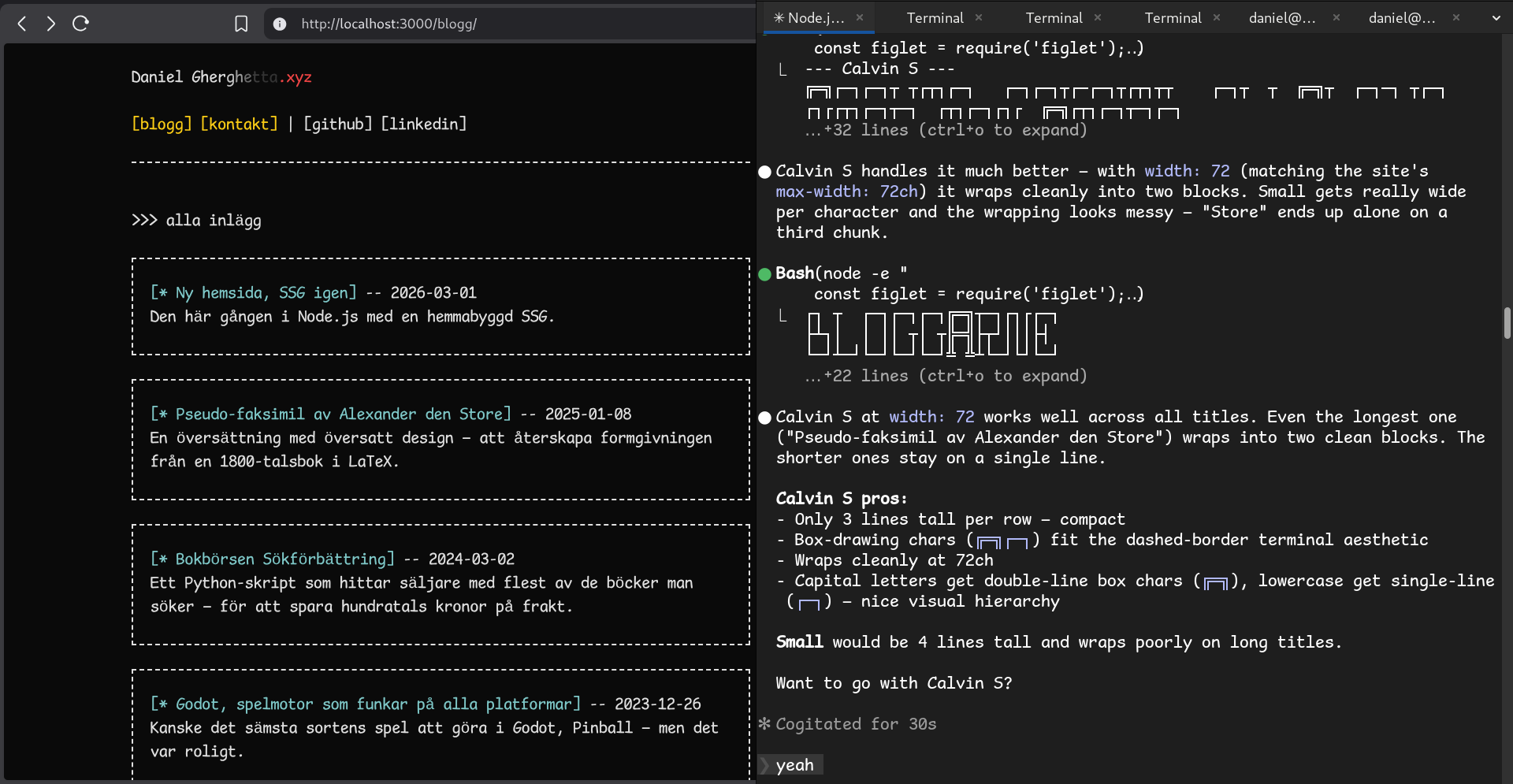The width and height of the screenshot is (1513, 784).
Task: Close the last daniel@... tab
Action: click(1456, 17)
